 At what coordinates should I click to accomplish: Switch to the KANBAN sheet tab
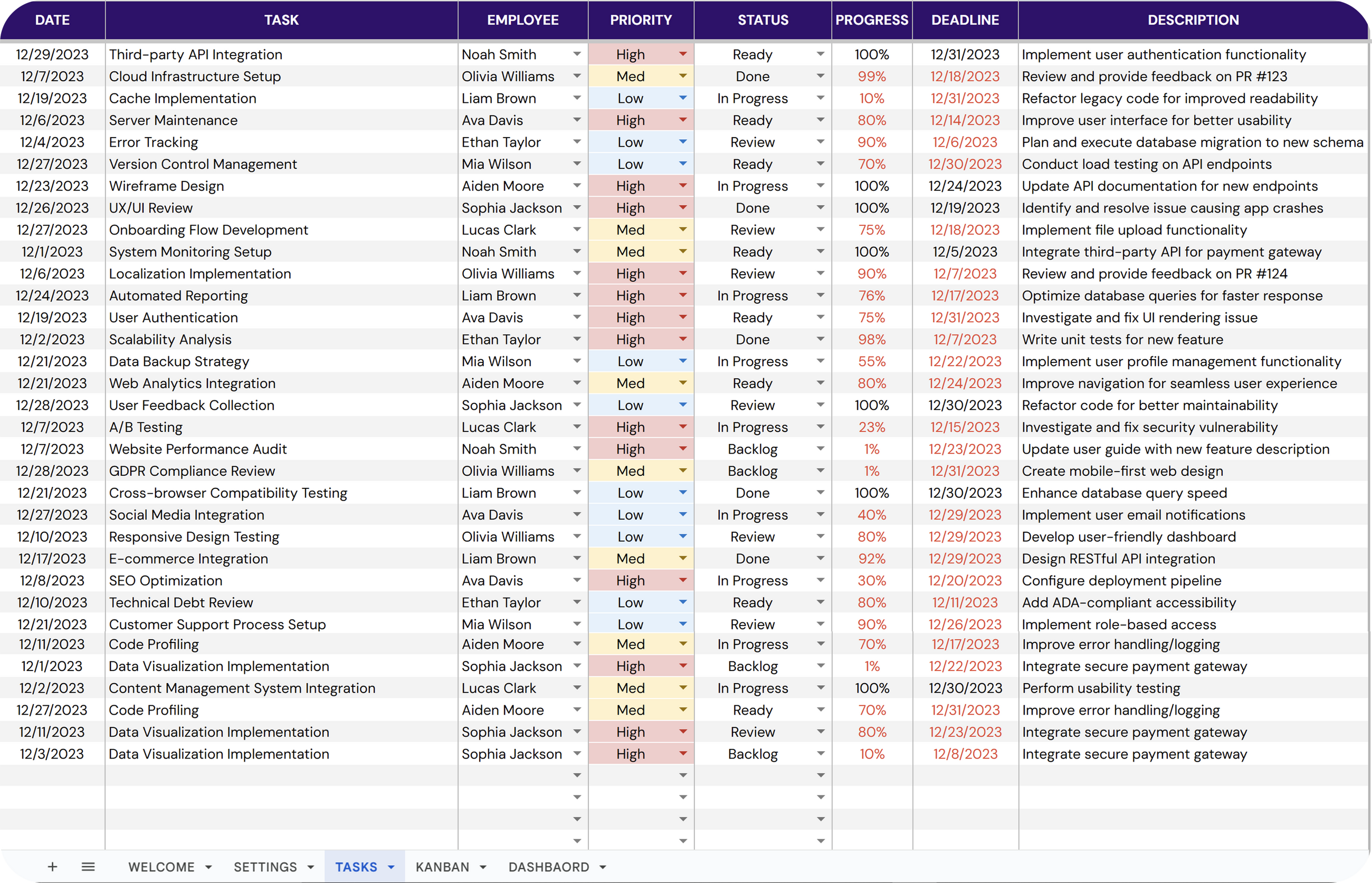pos(442,867)
